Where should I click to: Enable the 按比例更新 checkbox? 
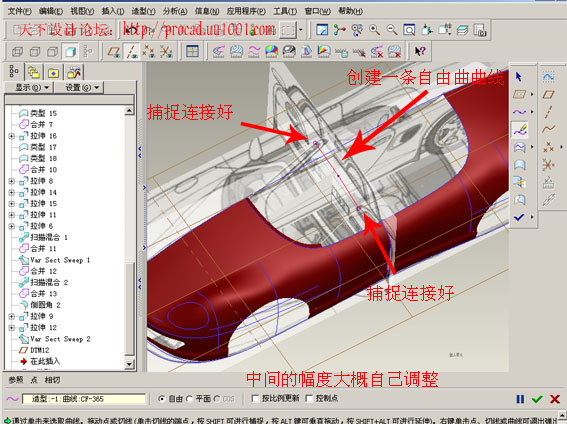click(255, 398)
